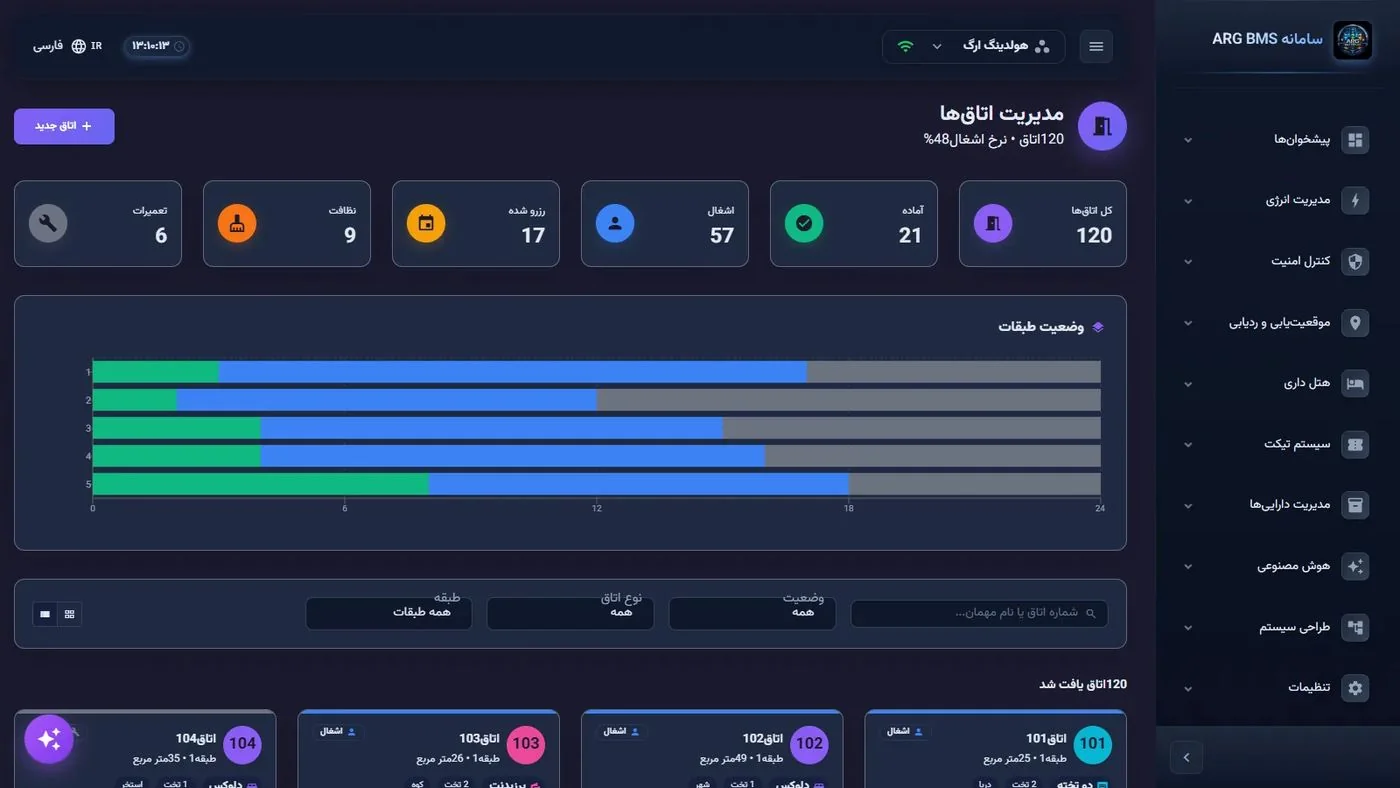Viewport: 1400px width, 788px height.
Task: Click the ARG BMS logo image in sidebar
Action: click(1353, 41)
